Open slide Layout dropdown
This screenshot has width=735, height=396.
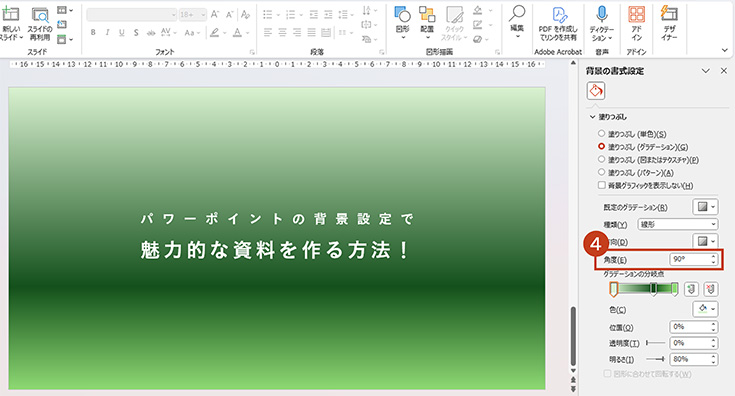click(65, 10)
